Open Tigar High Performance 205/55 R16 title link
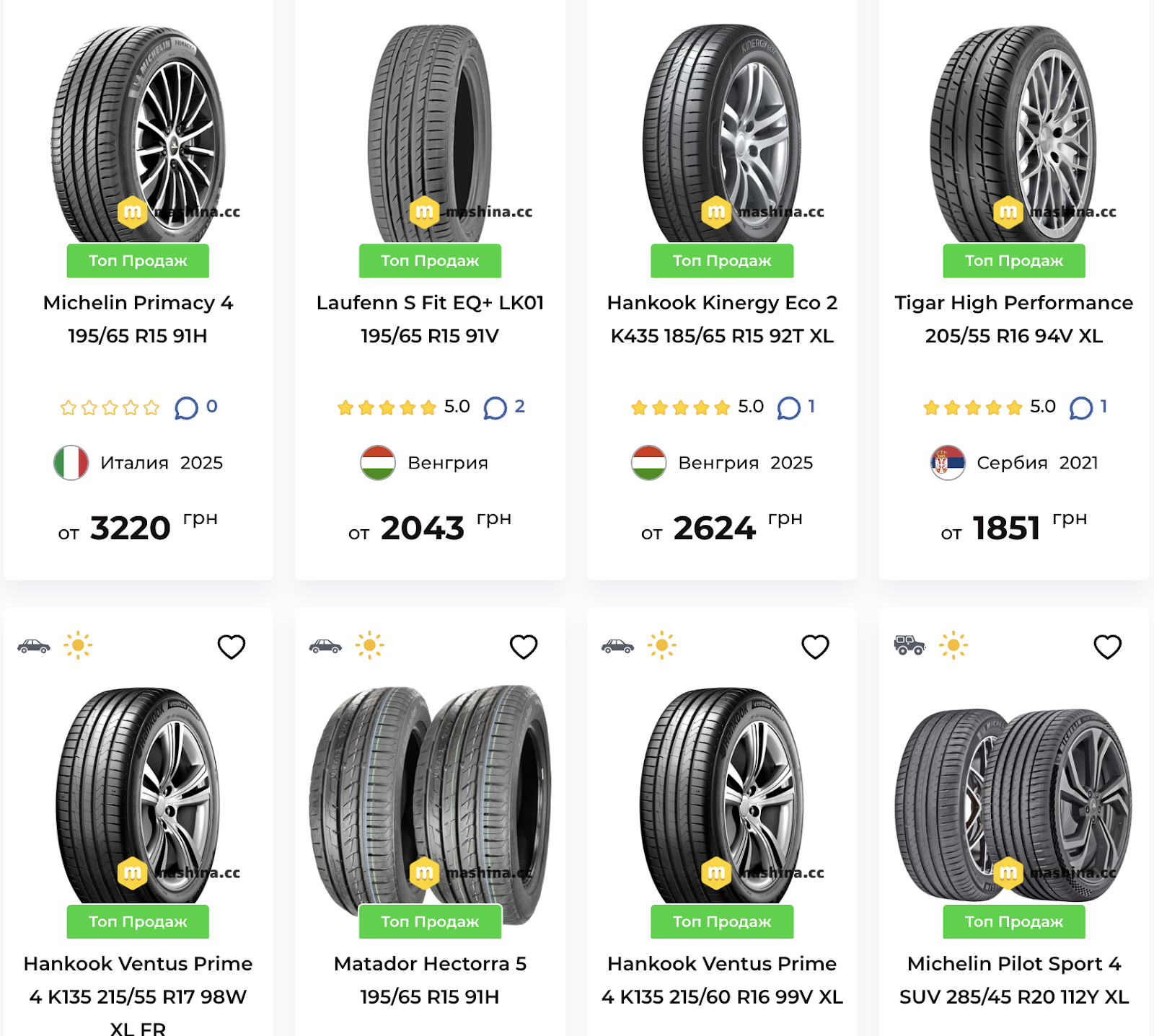1154x1036 pixels. [1013, 319]
